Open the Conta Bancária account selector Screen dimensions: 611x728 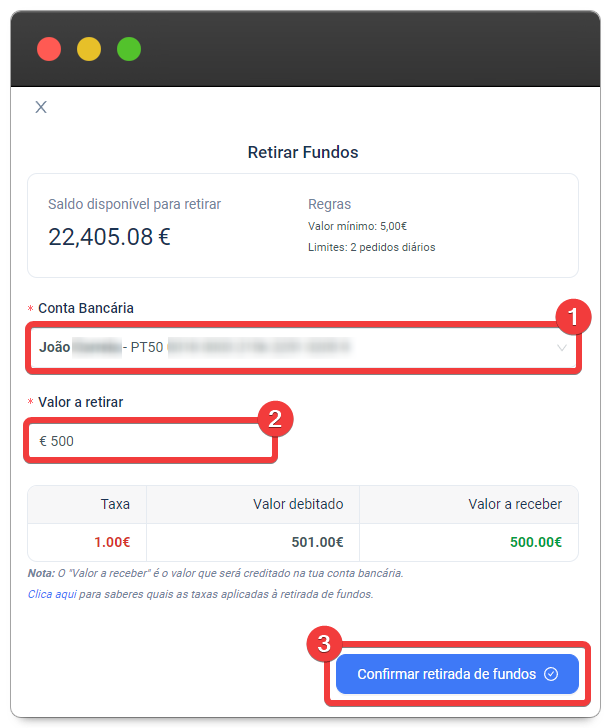[300, 348]
